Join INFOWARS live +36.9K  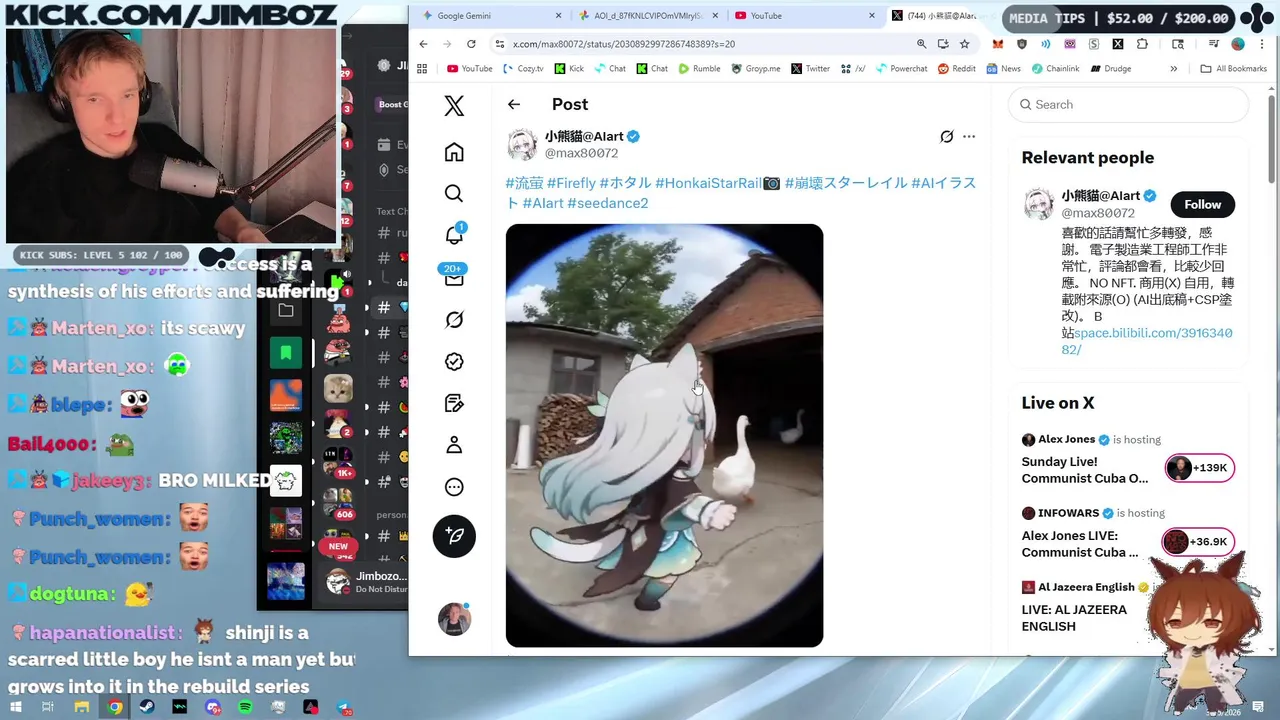coord(1199,542)
